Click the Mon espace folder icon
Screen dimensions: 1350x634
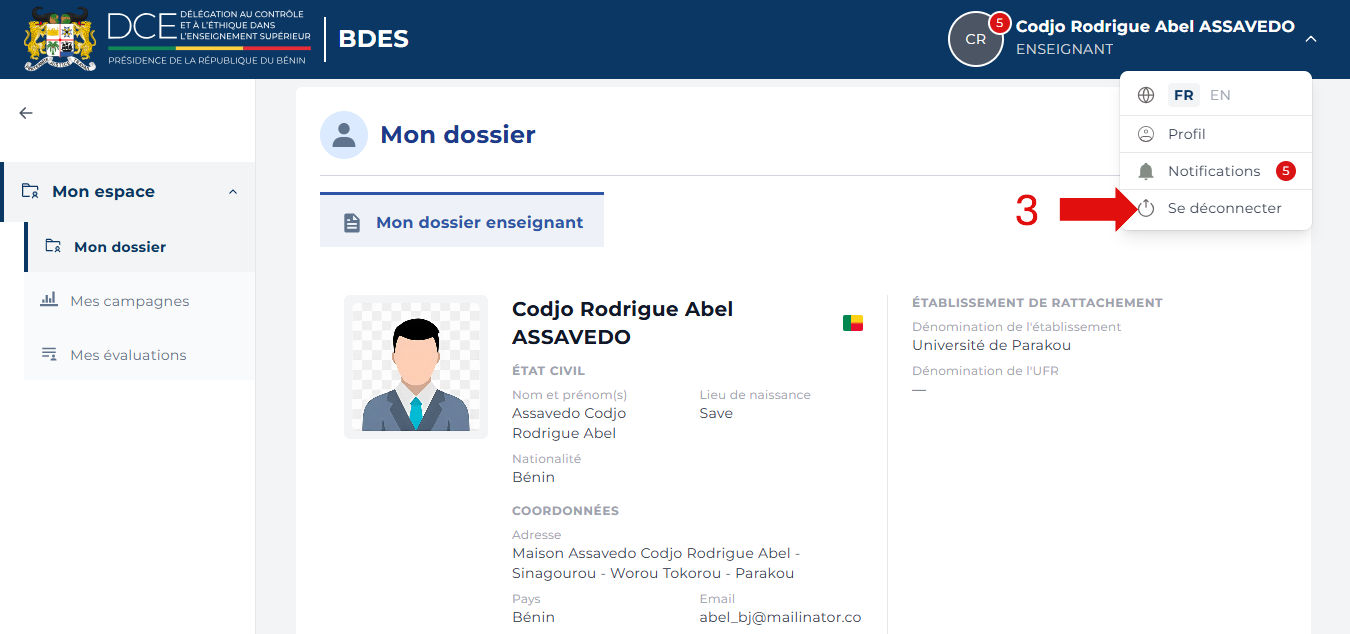click(x=30, y=191)
